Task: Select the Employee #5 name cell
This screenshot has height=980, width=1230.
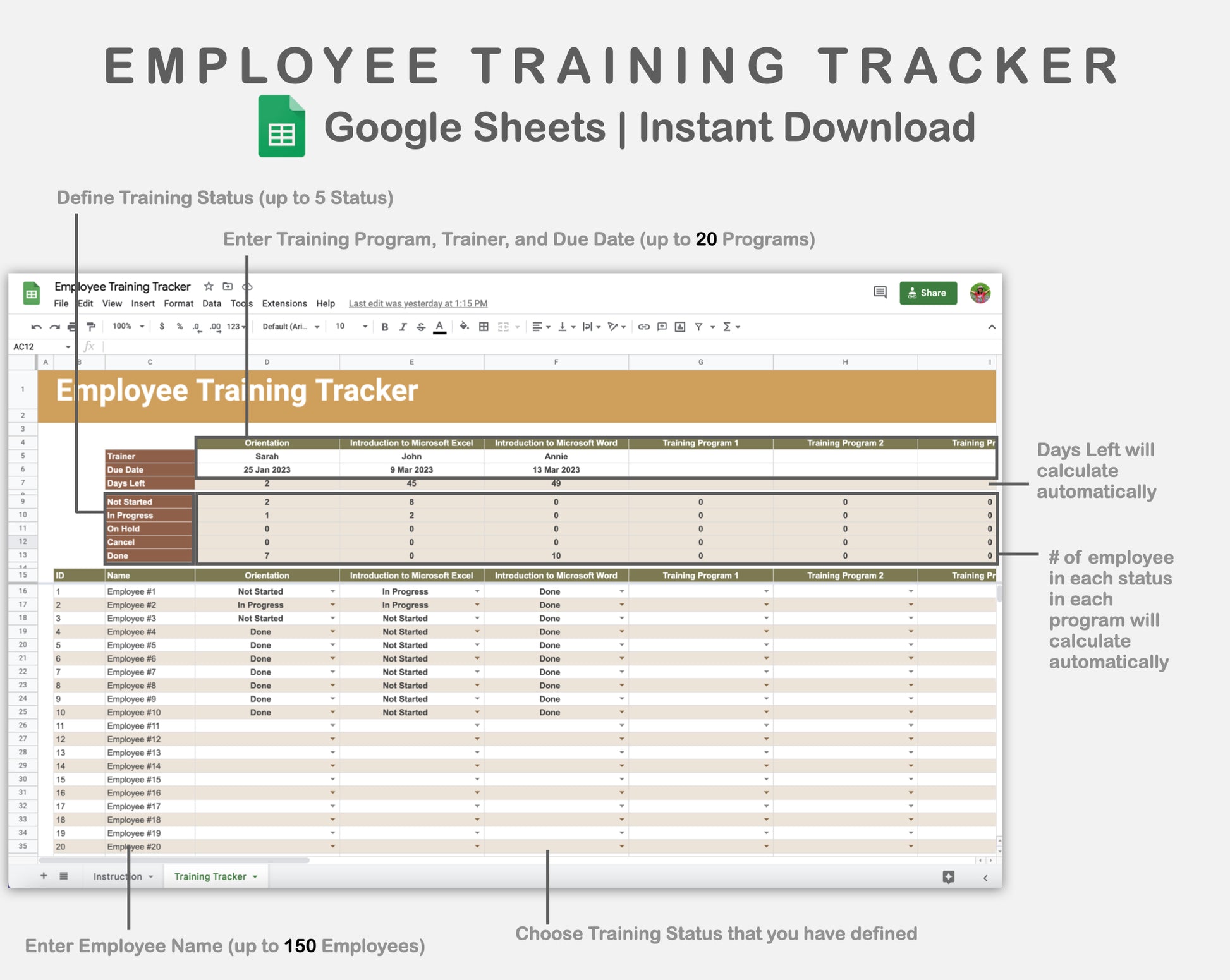Action: (x=150, y=645)
